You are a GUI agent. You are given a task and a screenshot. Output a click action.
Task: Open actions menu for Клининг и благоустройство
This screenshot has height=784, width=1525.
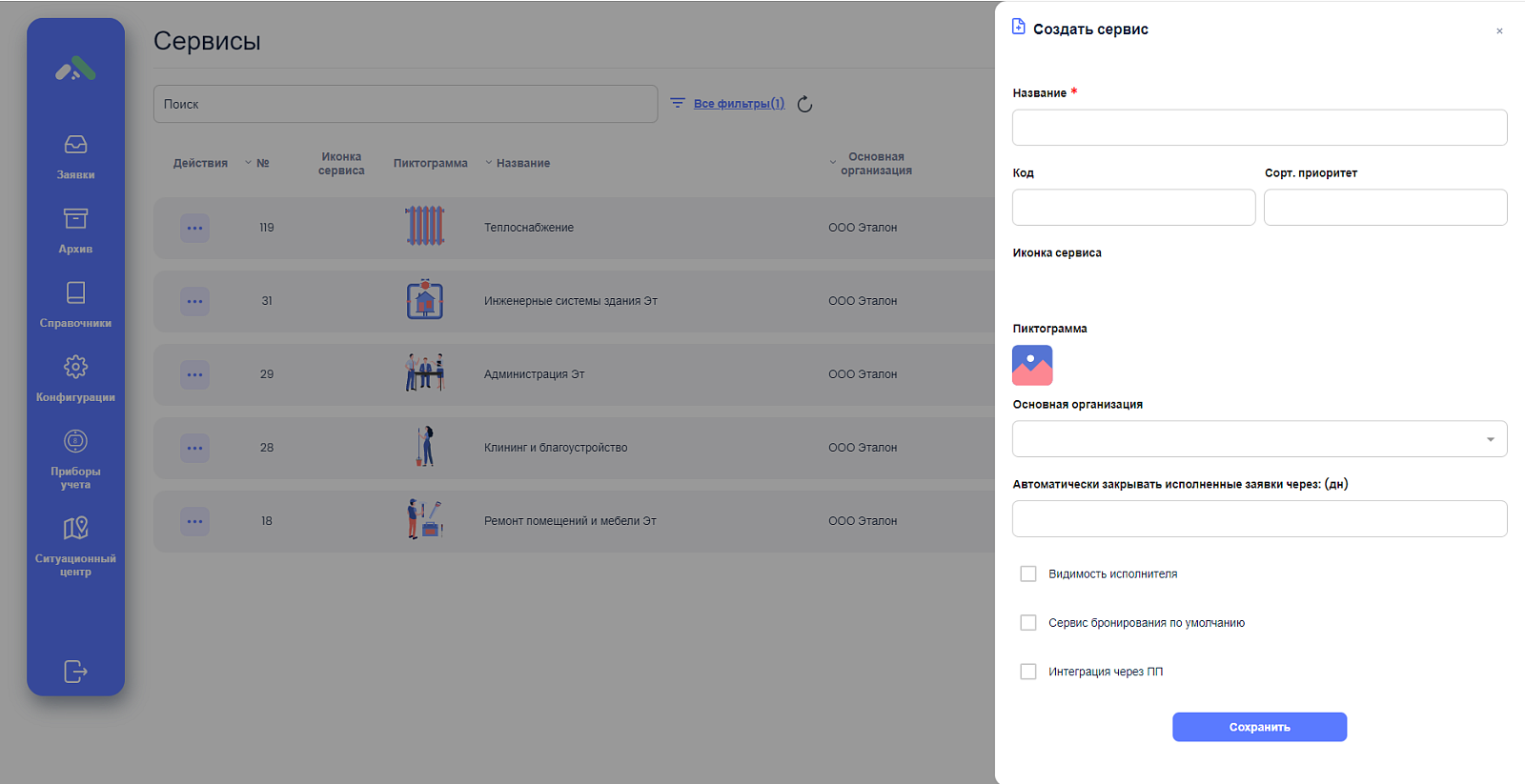[x=194, y=448]
